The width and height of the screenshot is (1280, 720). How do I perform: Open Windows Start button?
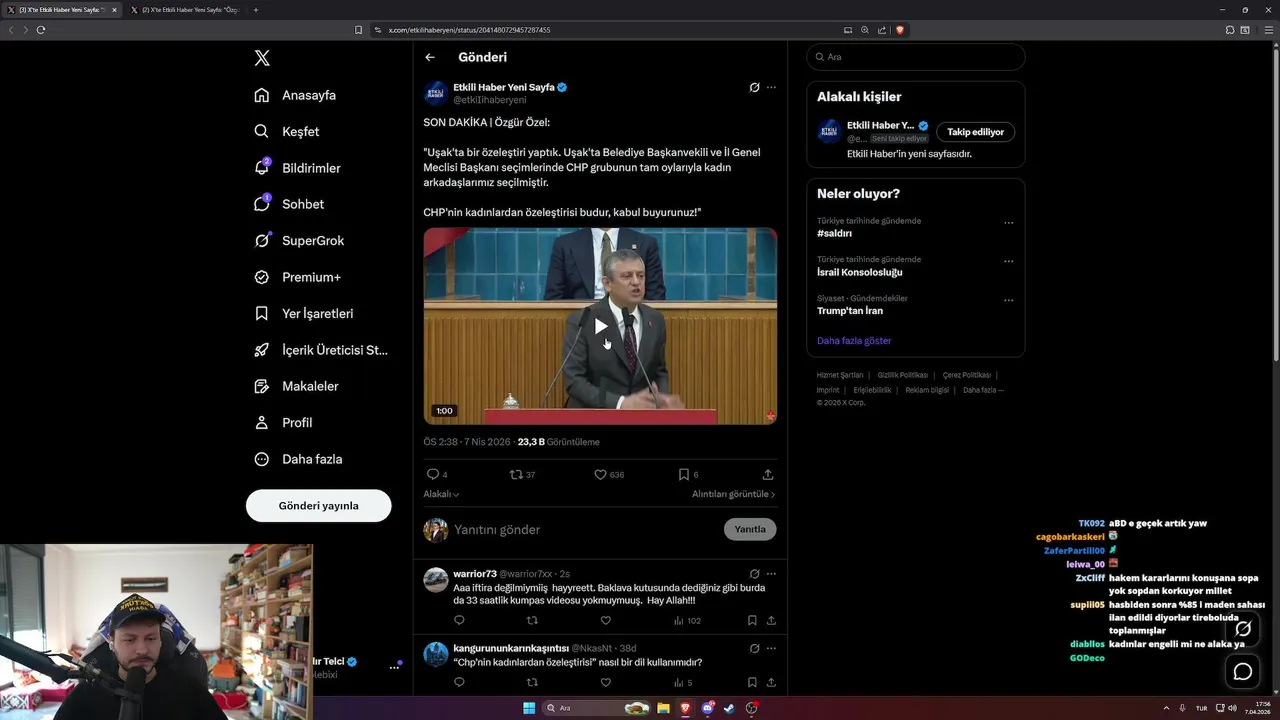529,708
